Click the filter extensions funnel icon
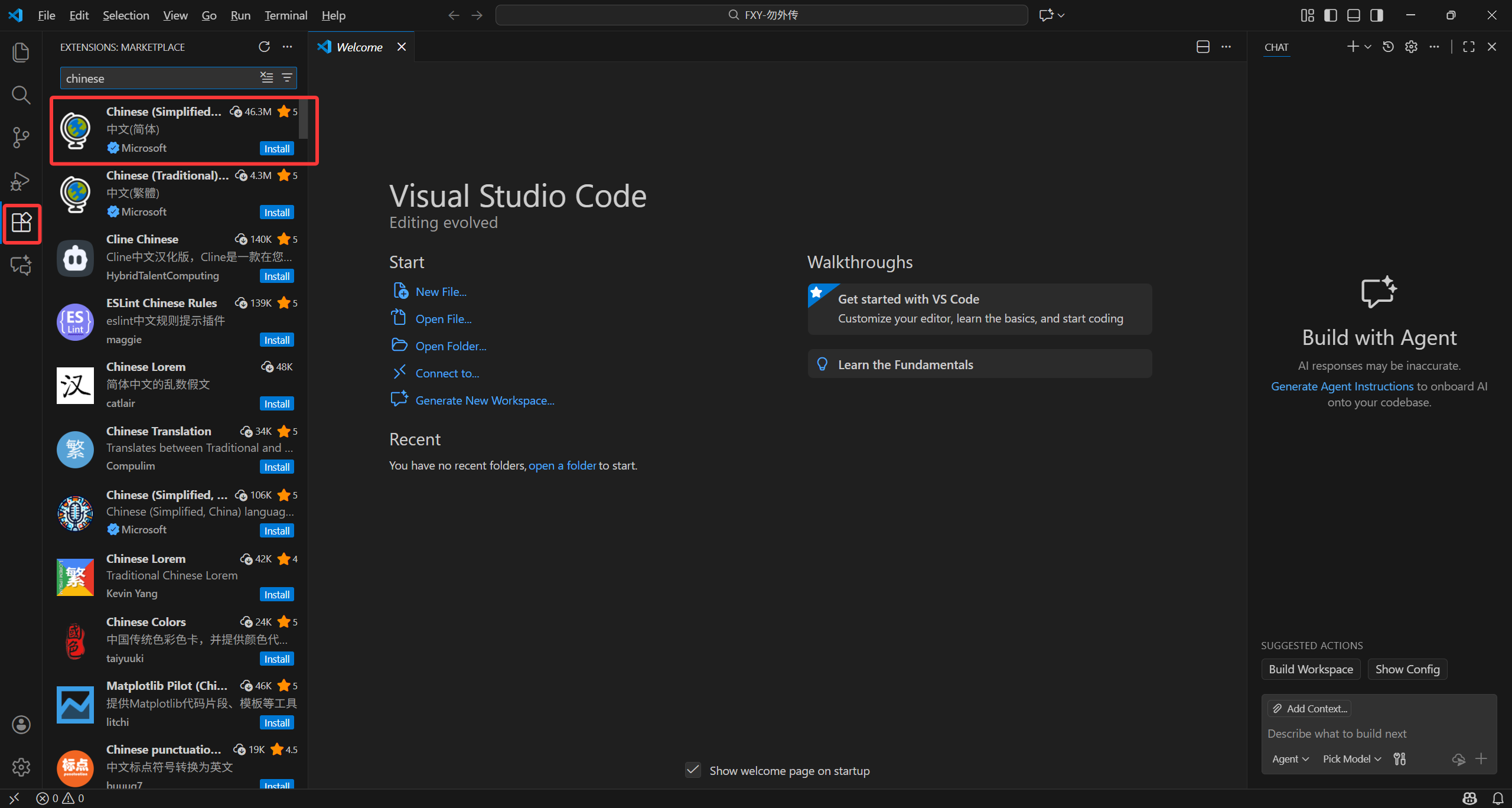Screen dimensions: 1512x808 (x=287, y=77)
